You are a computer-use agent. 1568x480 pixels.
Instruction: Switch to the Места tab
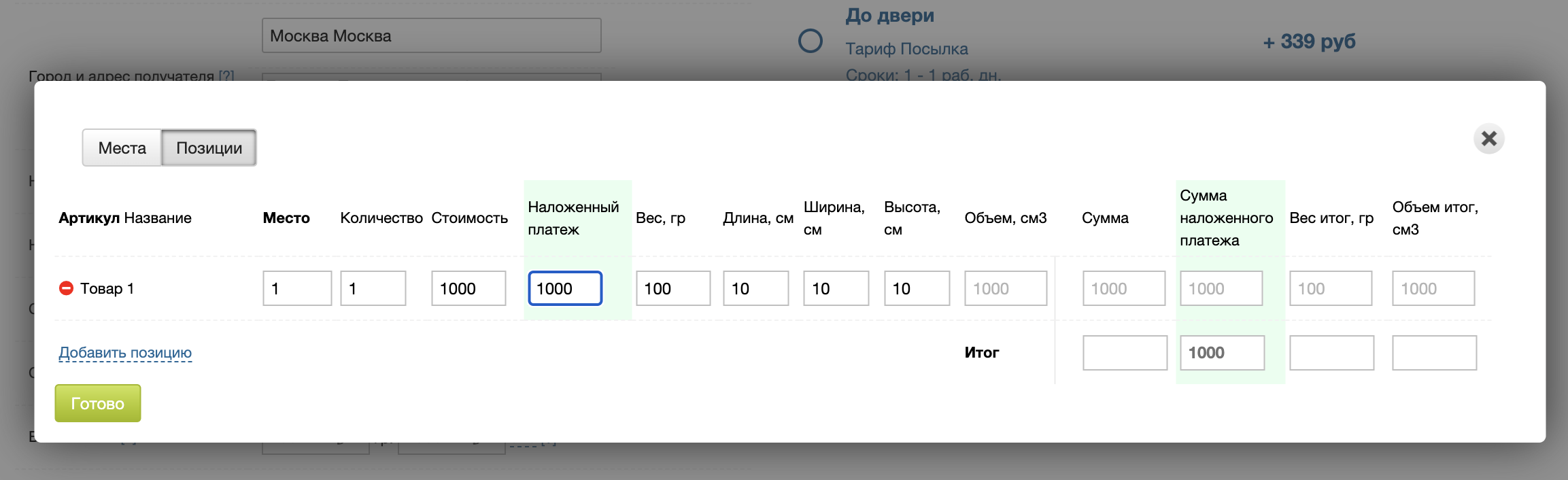[x=122, y=148]
